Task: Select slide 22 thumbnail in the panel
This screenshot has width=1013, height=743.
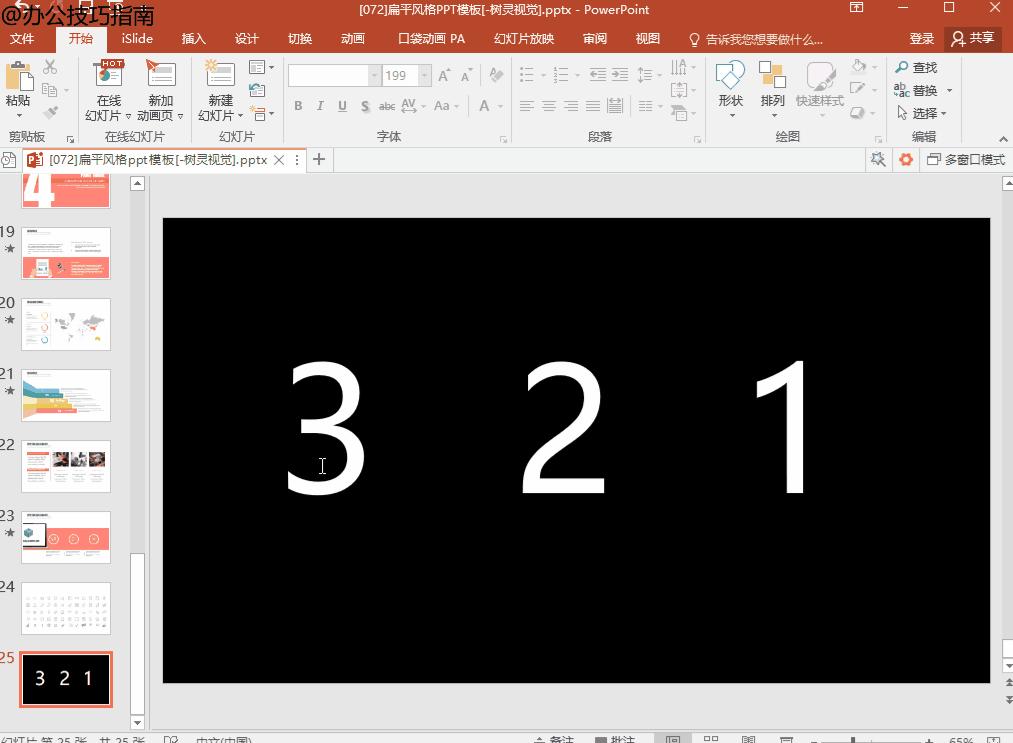Action: point(66,466)
